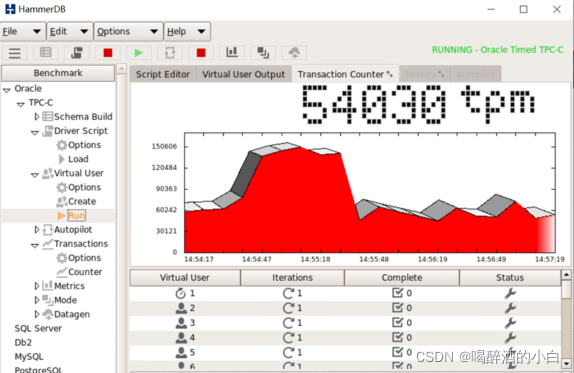574x373 pixels.
Task: Click the wrench status icon for virtual user 4
Action: click(510, 337)
